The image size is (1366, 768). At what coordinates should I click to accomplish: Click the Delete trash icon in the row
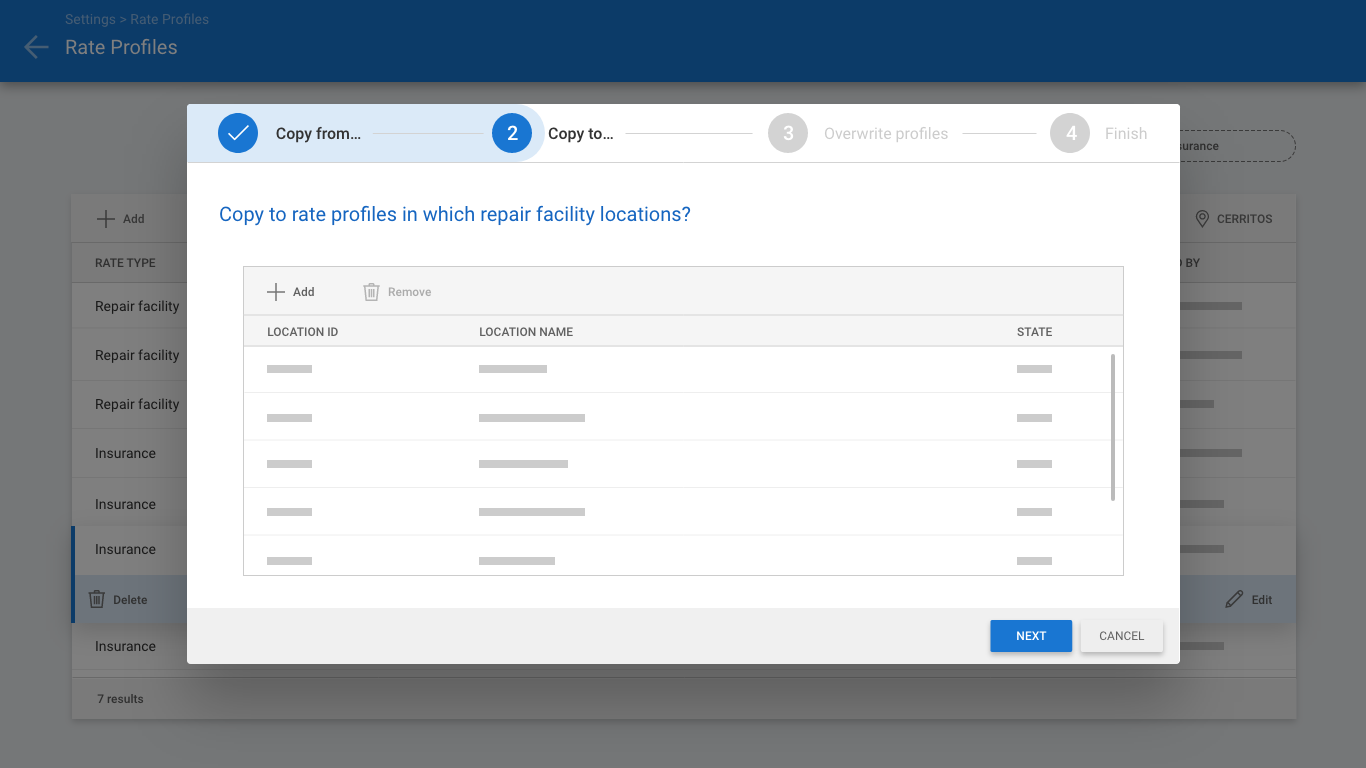[x=97, y=599]
